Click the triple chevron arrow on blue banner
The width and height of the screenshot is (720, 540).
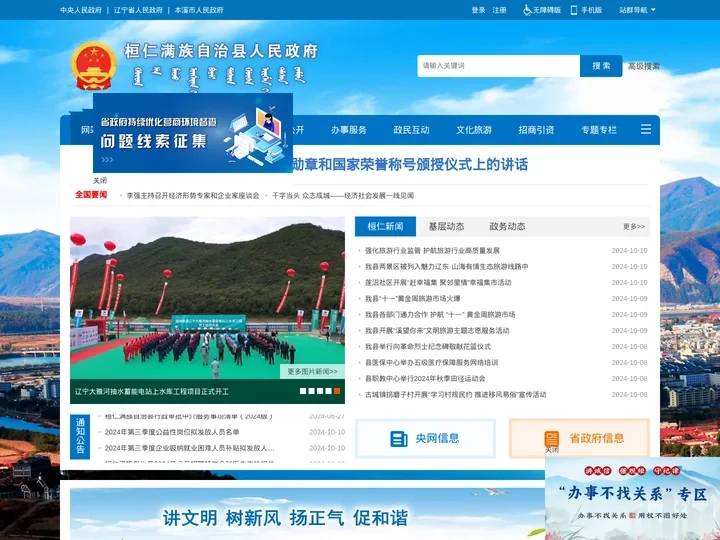(x=107, y=160)
